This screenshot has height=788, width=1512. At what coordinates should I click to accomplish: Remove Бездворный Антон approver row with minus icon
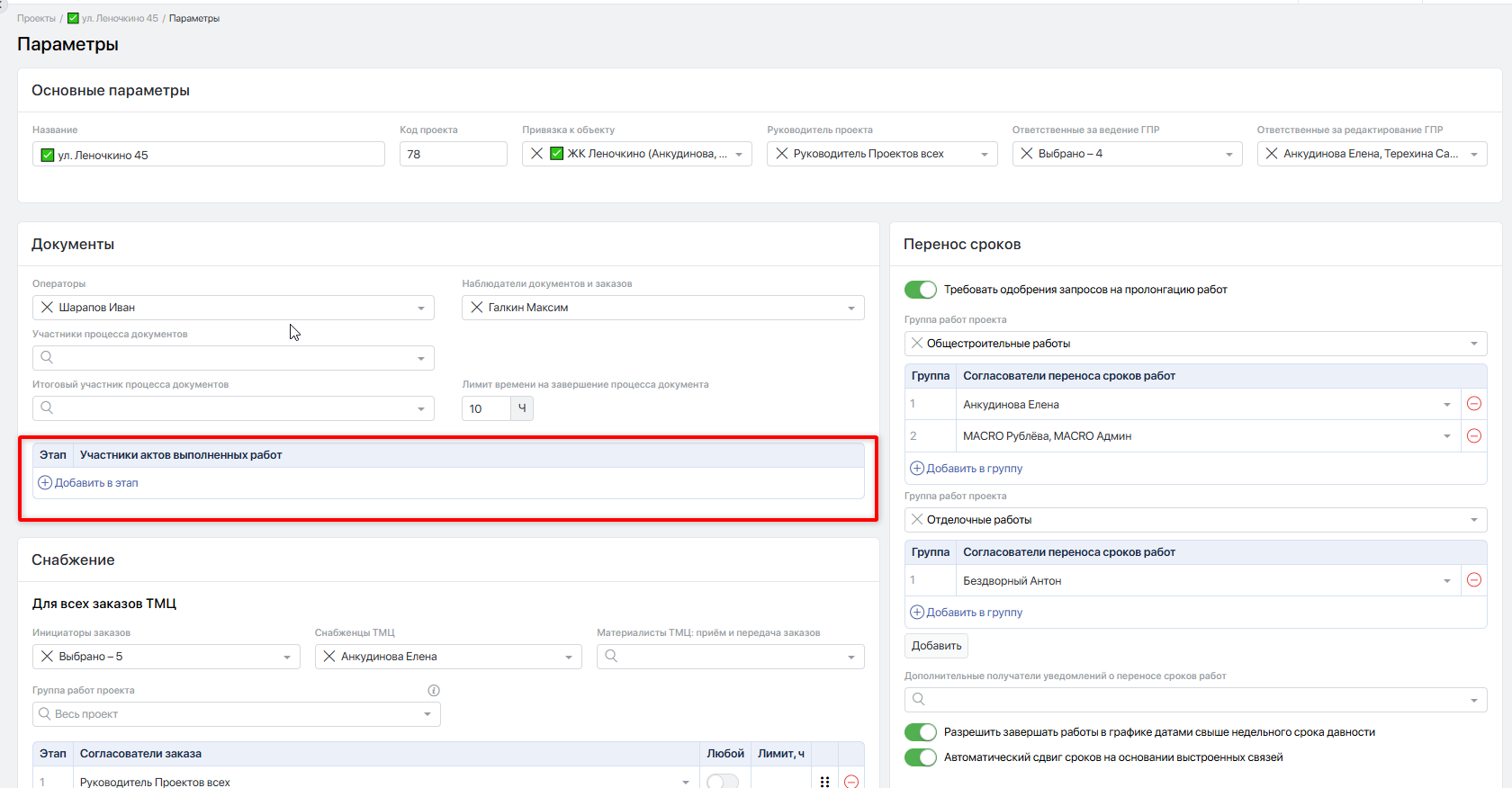1474,580
